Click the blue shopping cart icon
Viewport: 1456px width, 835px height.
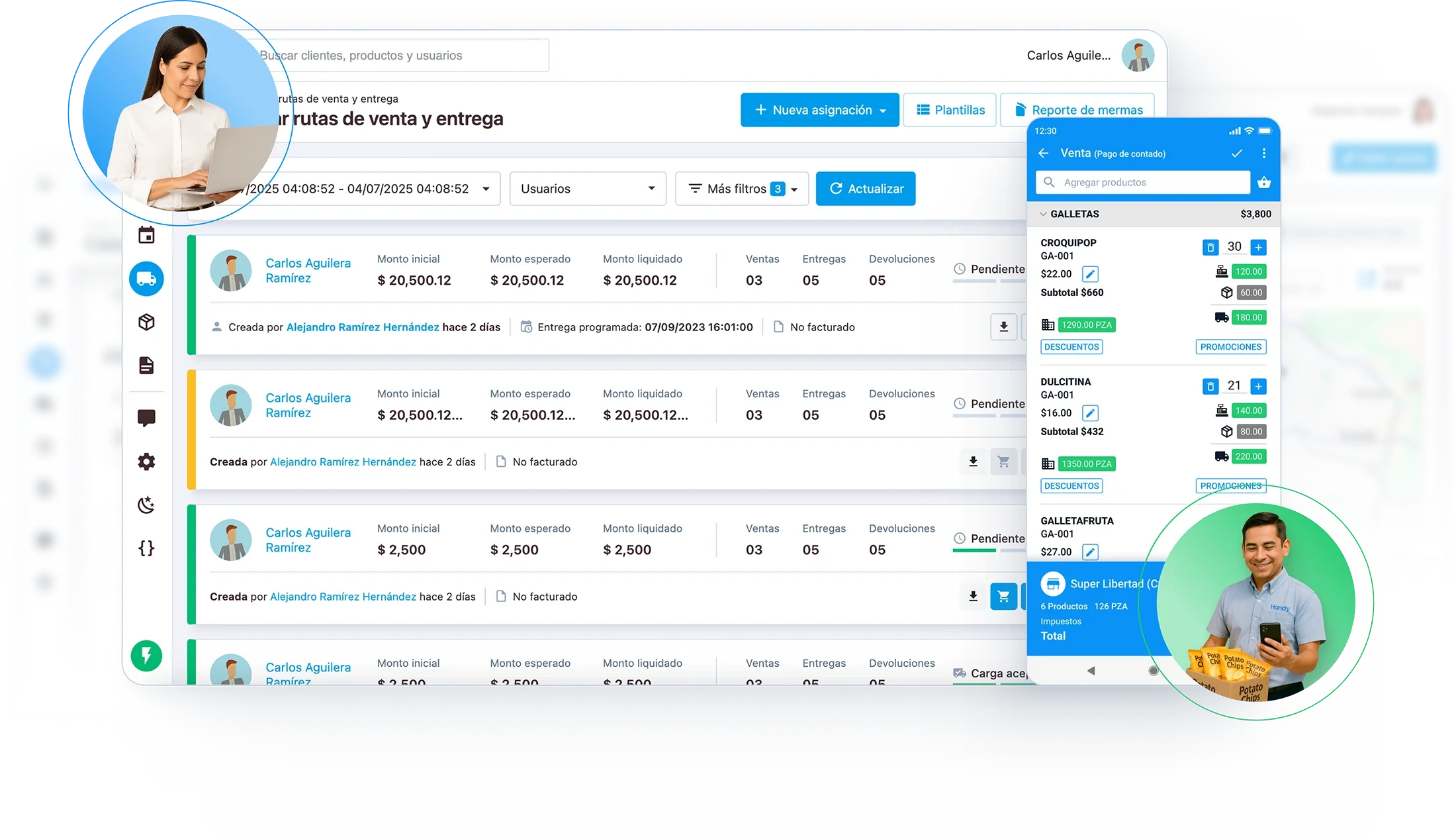click(1003, 597)
